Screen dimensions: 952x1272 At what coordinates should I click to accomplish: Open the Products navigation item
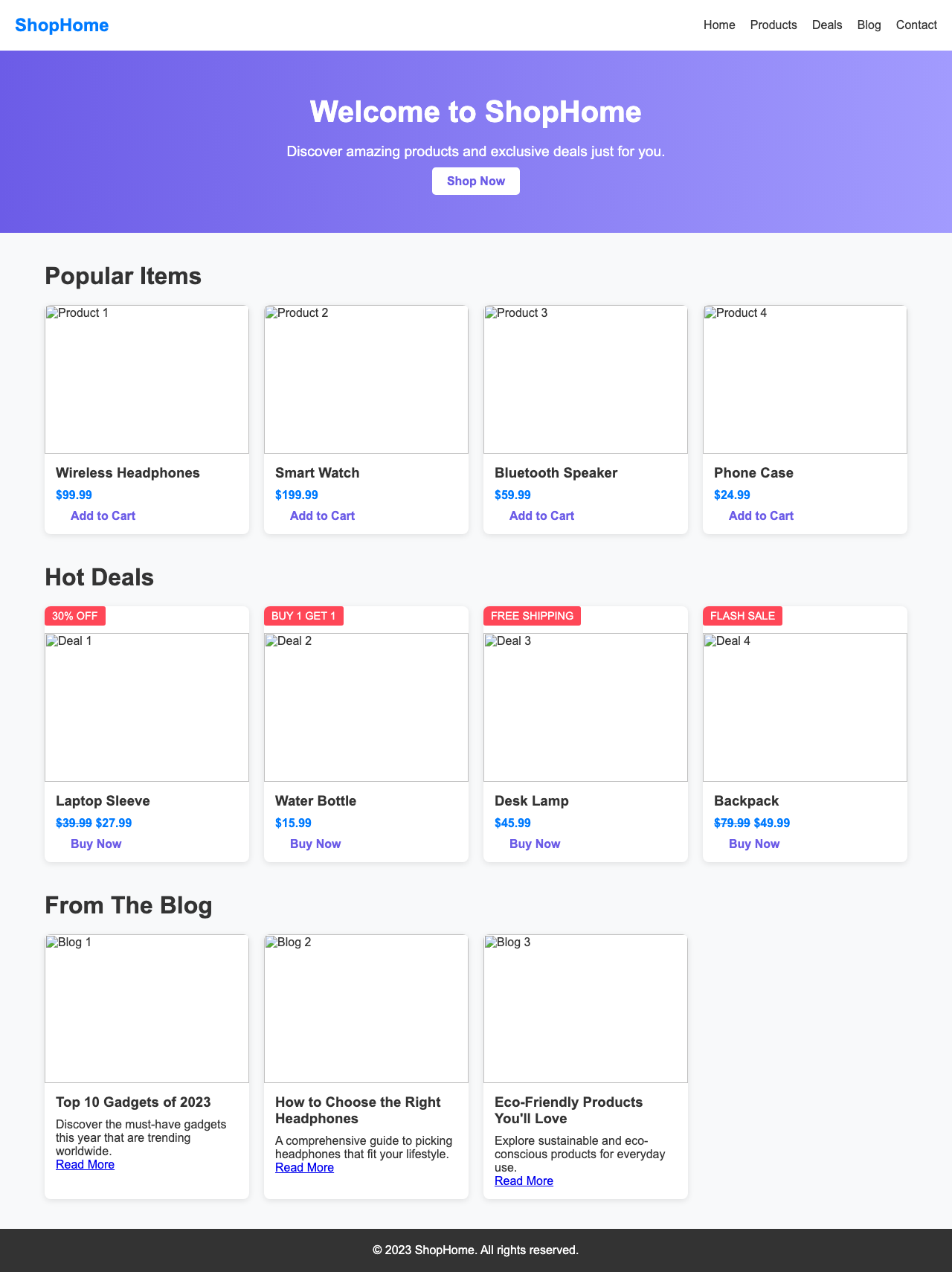(773, 25)
